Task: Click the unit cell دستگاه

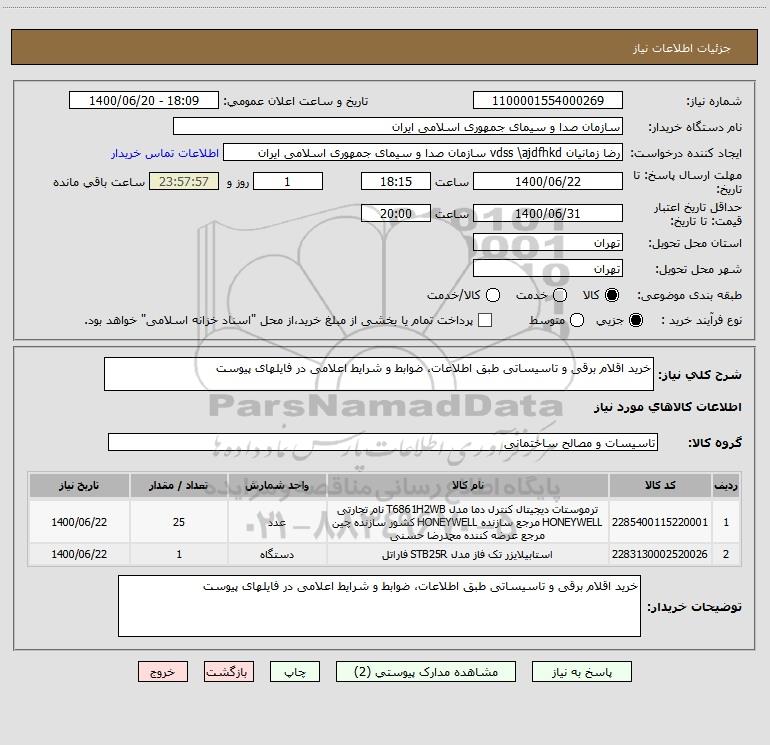Action: point(277,554)
